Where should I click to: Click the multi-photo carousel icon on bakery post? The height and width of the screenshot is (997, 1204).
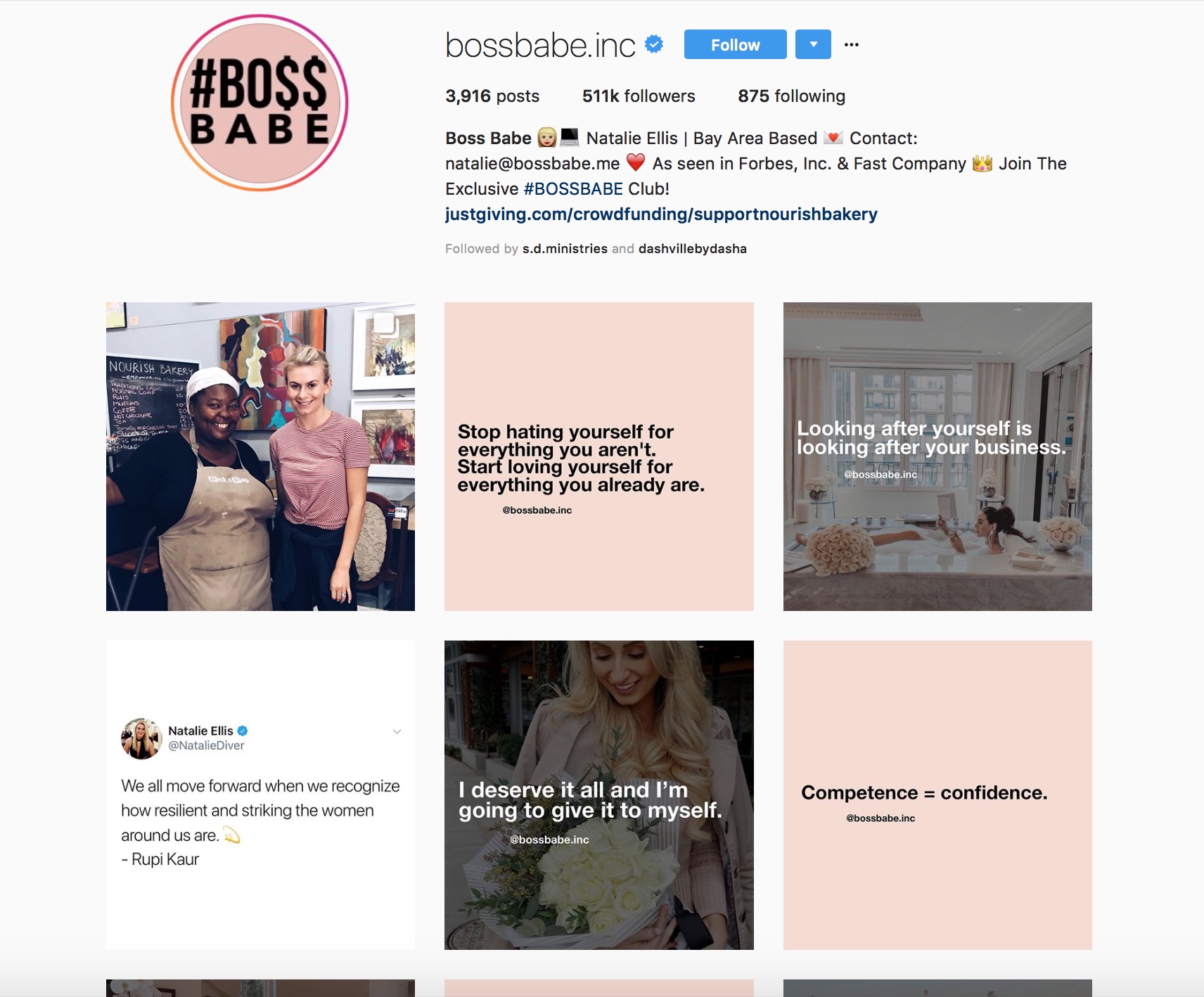pos(385,324)
